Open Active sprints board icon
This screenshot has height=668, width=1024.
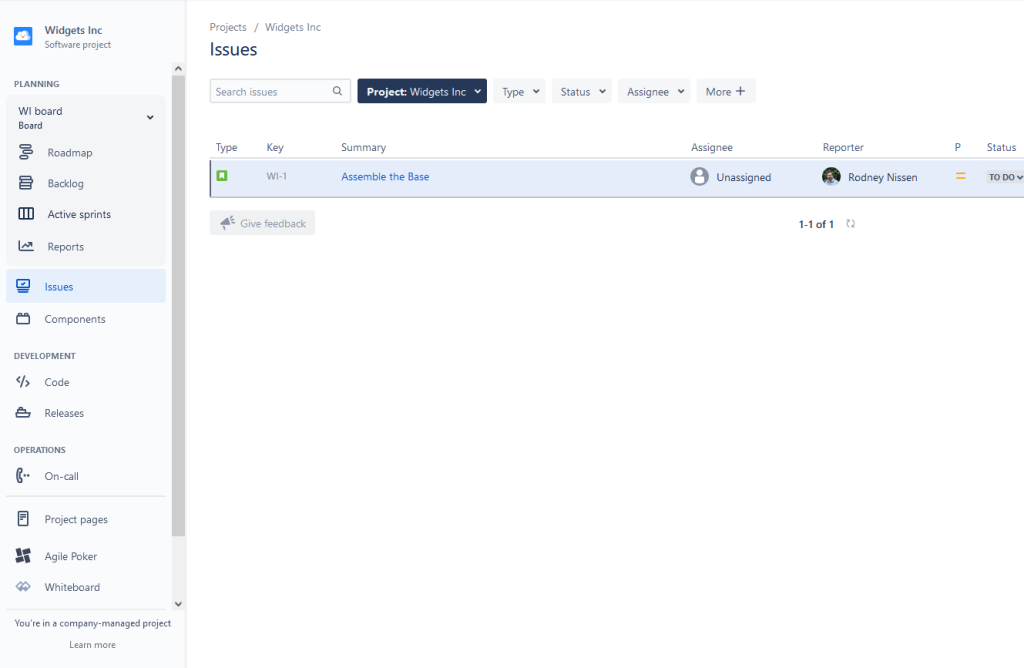26,214
